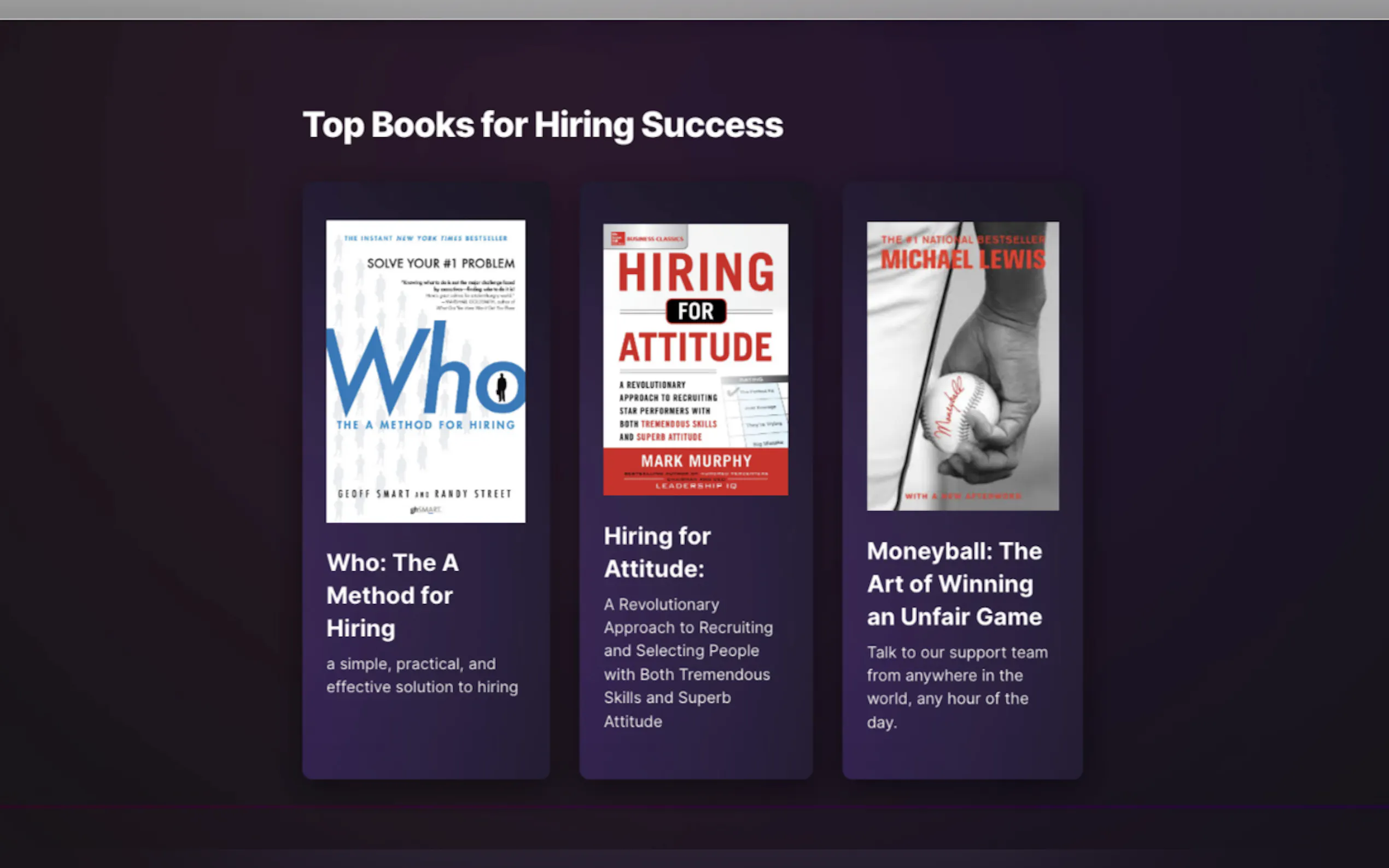Click the blue "Who" logo on cover
Viewport: 1389px width, 868px height.
click(x=425, y=368)
